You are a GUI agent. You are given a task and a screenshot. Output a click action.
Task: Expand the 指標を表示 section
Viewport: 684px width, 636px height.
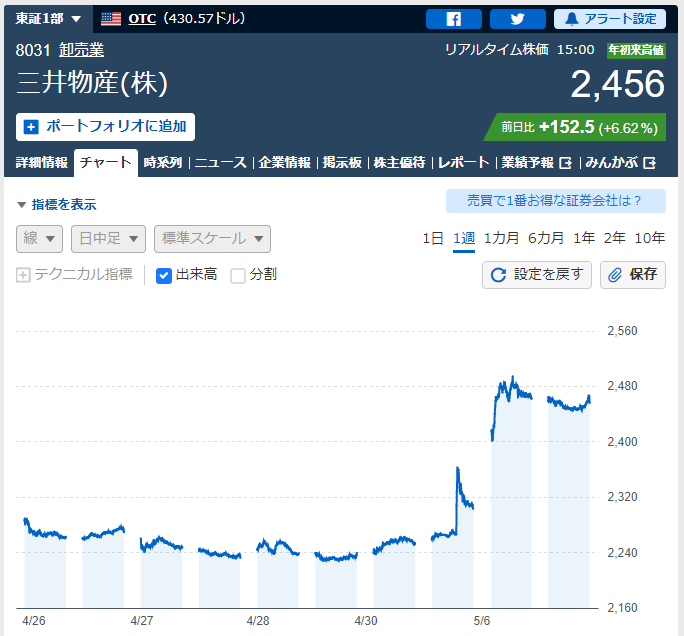pyautogui.click(x=57, y=204)
